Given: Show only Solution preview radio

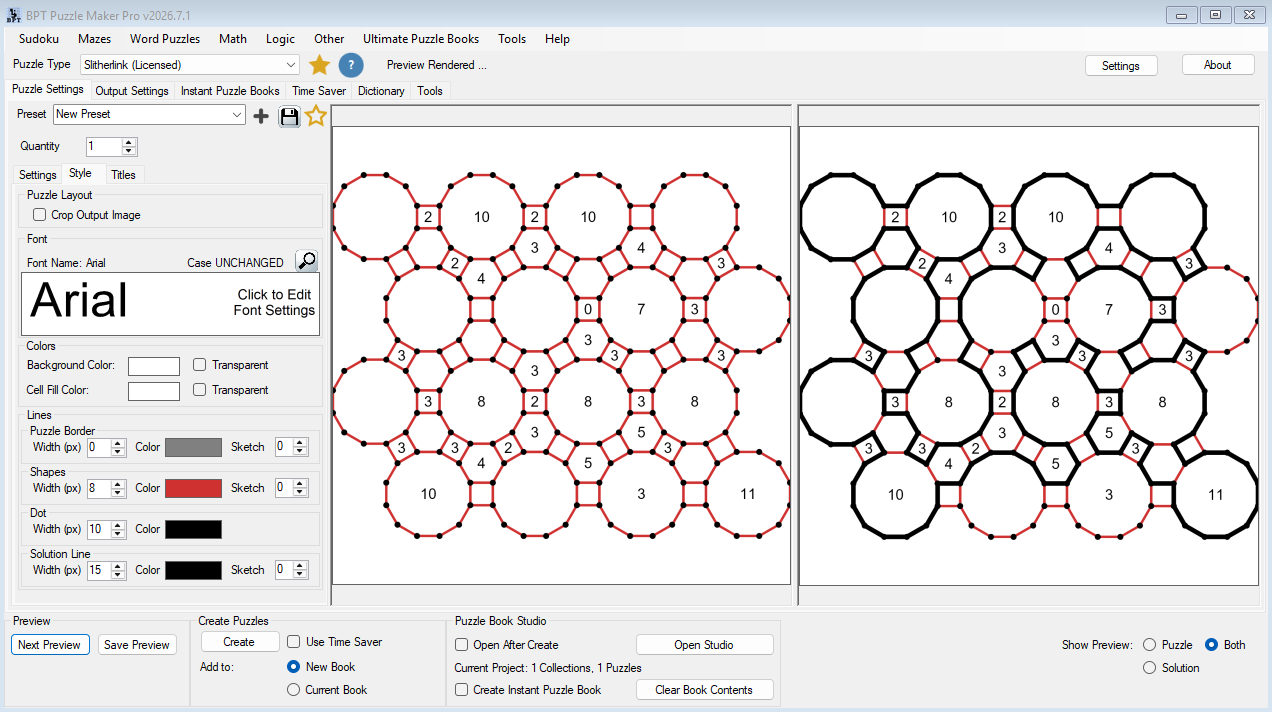Looking at the screenshot, I should coord(1149,668).
